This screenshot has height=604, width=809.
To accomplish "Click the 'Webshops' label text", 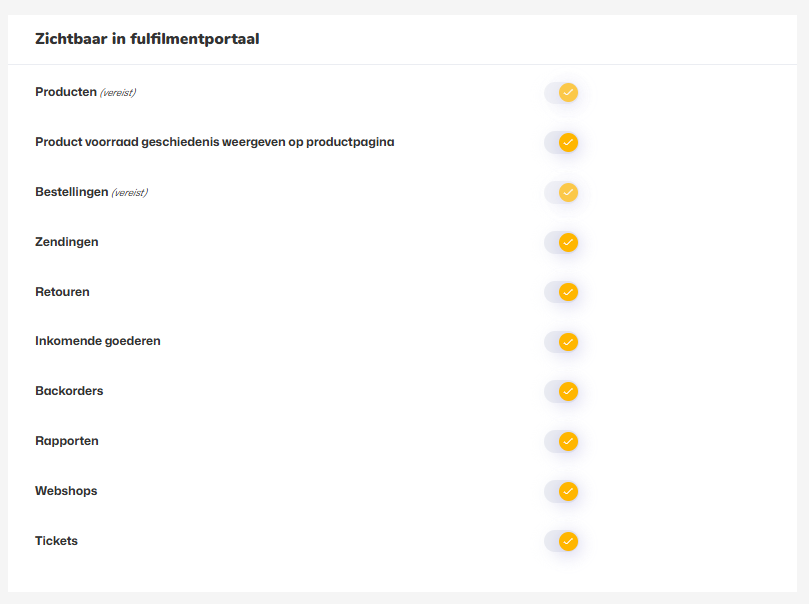I will 66,491.
